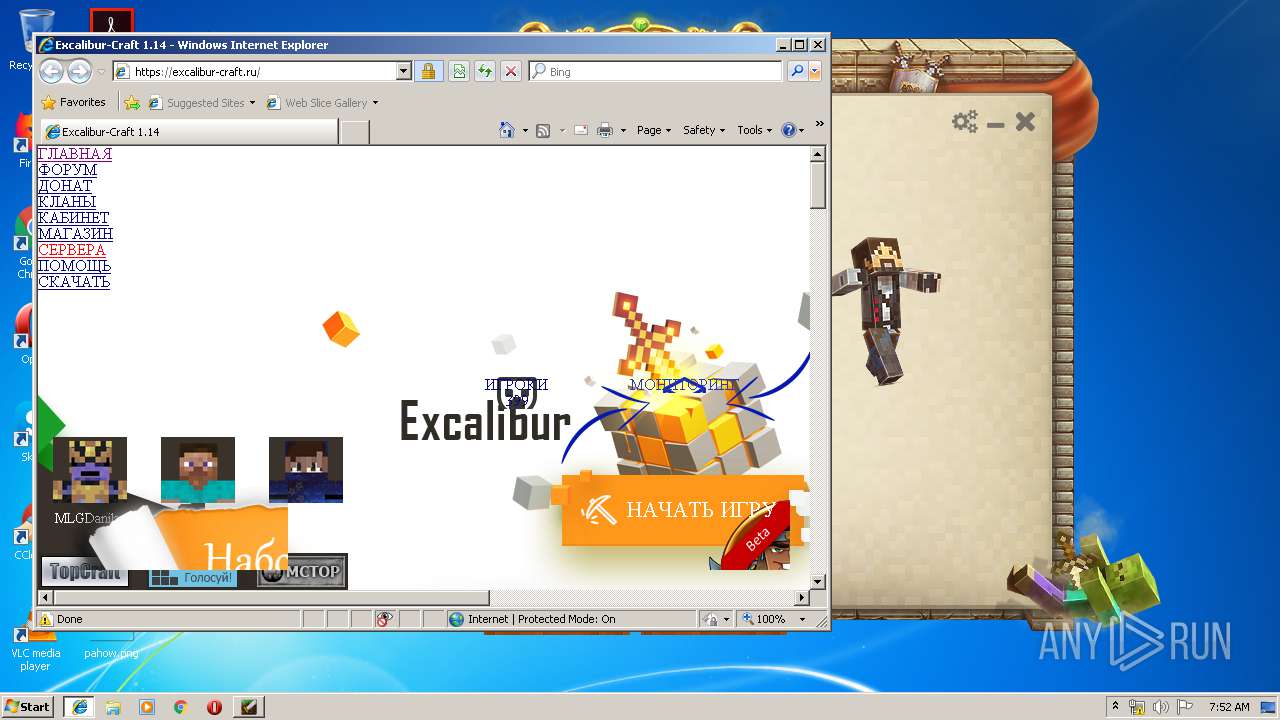Click the MLGDanila player avatar
Screen dimensions: 1280x720
[90, 470]
